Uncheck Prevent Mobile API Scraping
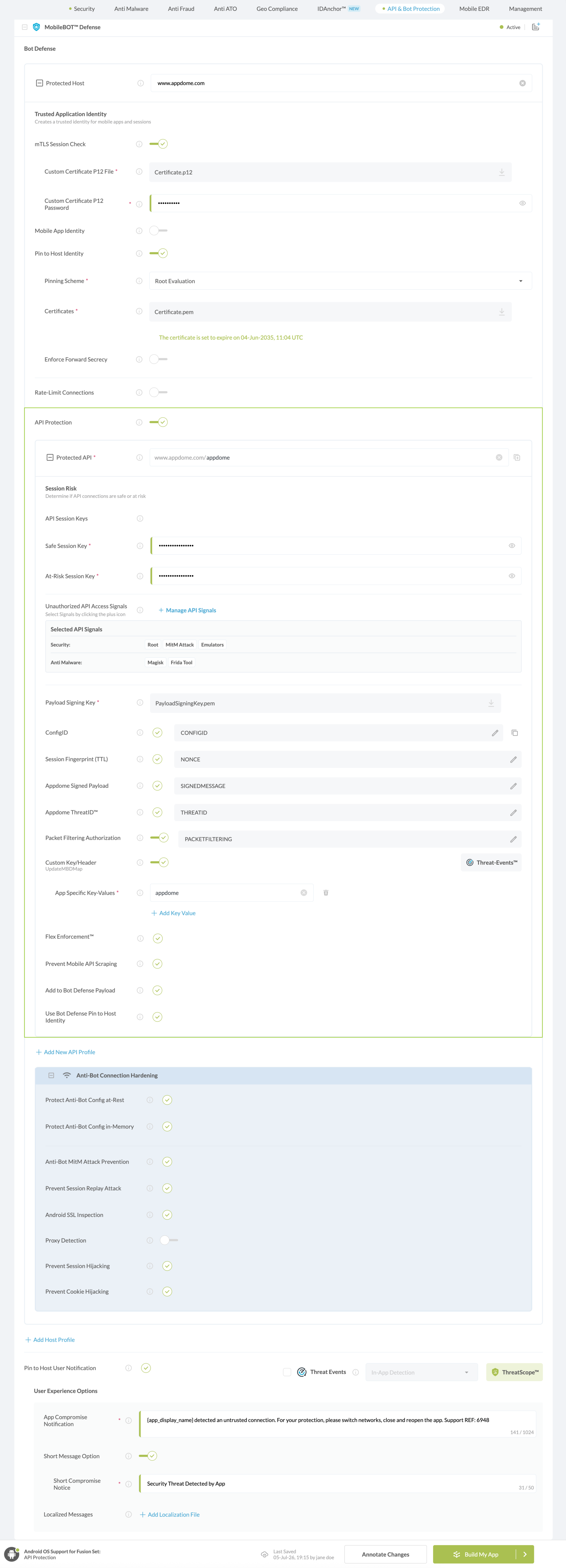The image size is (566, 1568). pyautogui.click(x=158, y=964)
